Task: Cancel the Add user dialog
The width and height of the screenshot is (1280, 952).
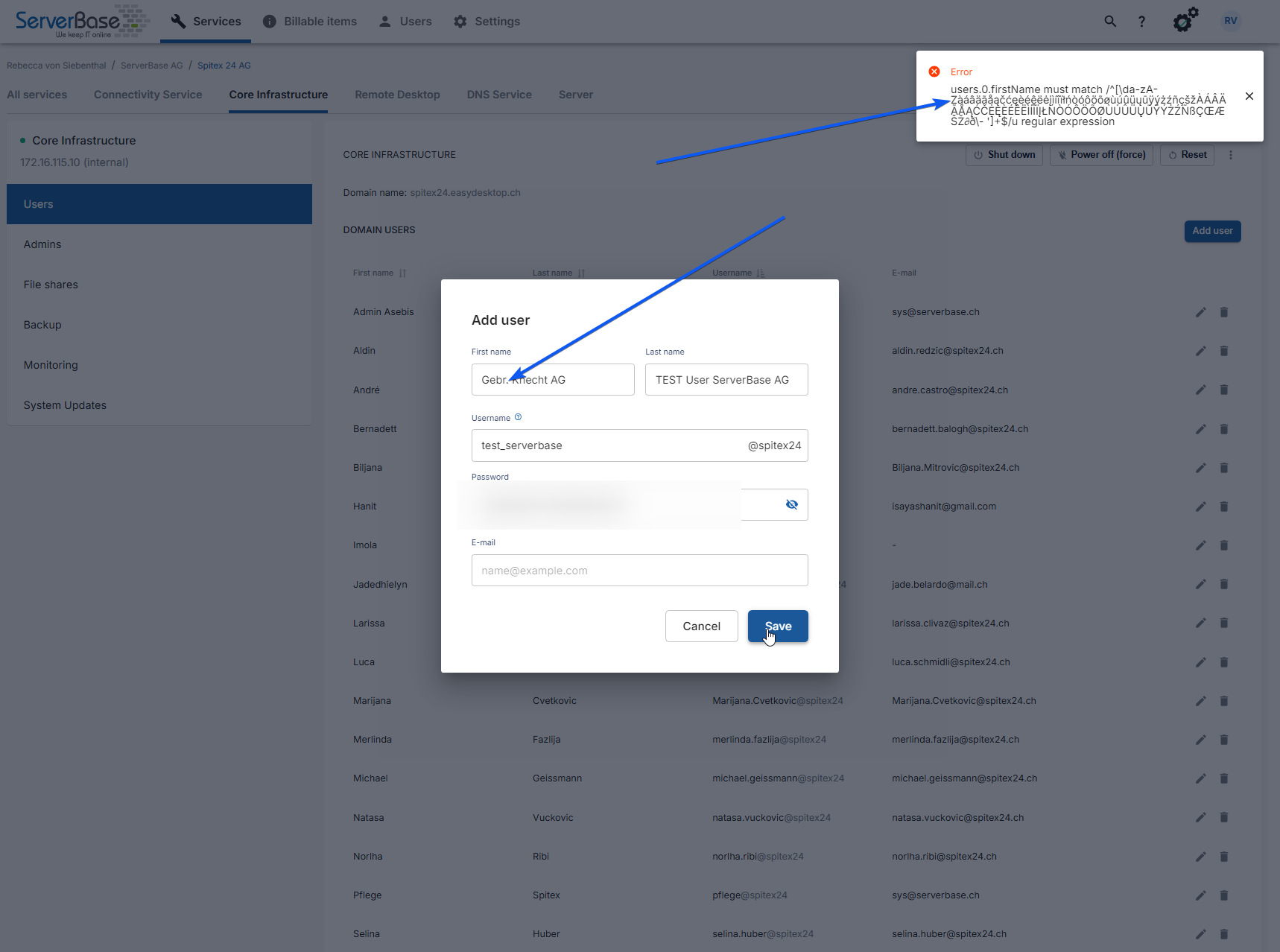Action: pos(702,626)
